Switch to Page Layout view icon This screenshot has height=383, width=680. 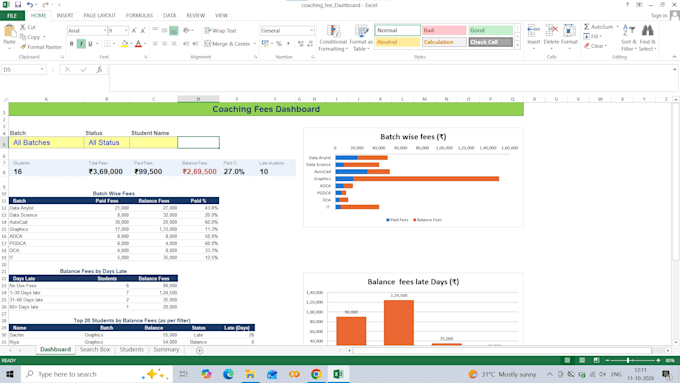tap(582, 360)
